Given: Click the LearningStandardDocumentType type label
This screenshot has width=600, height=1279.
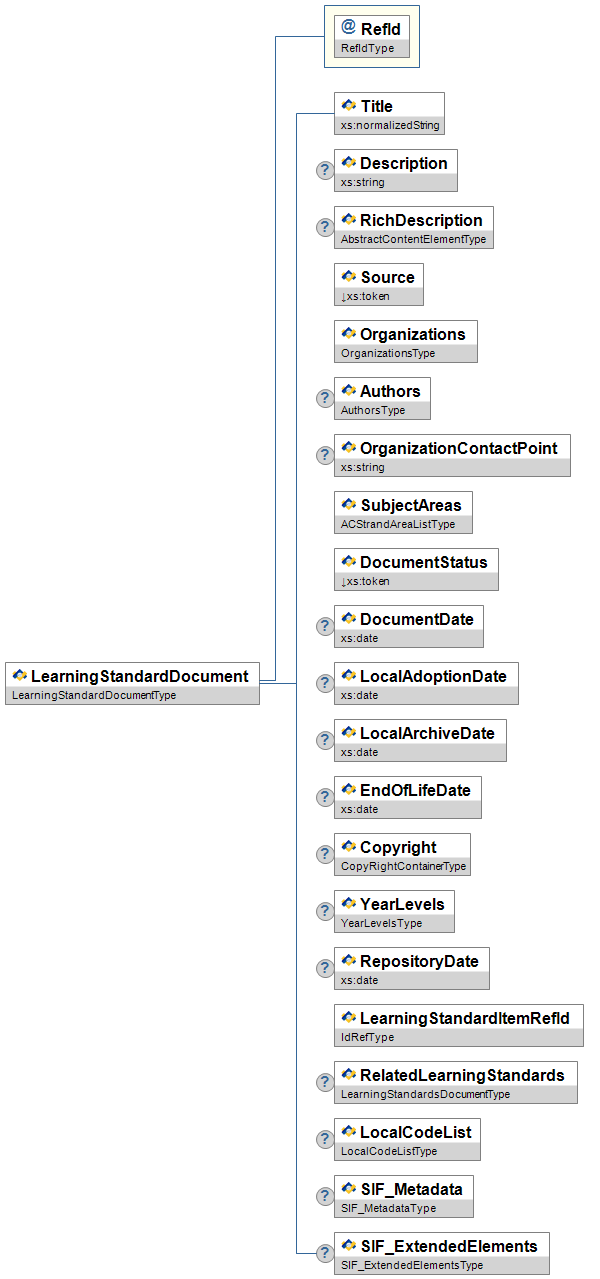Looking at the screenshot, I should pos(94,695).
